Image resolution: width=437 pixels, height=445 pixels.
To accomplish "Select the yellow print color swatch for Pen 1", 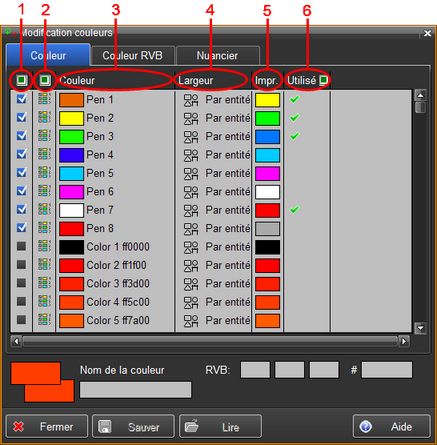I will (267, 100).
